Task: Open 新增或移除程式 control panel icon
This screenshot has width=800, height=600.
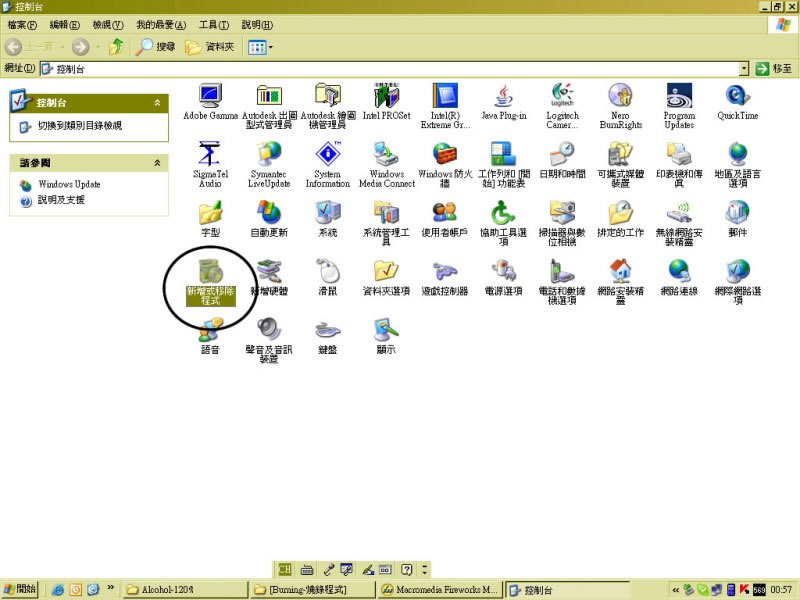Action: [x=210, y=272]
